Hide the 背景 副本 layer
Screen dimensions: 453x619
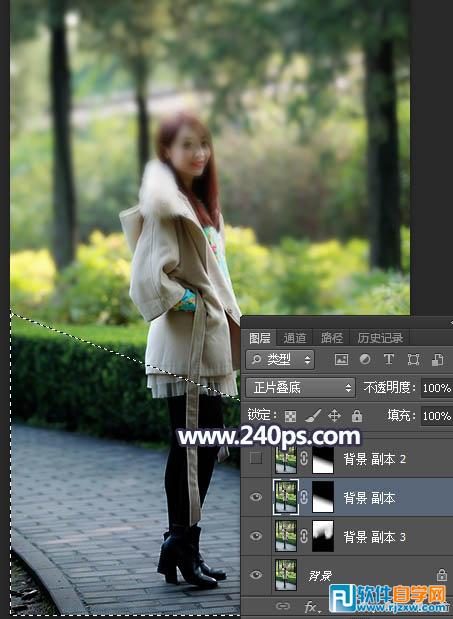(x=256, y=497)
